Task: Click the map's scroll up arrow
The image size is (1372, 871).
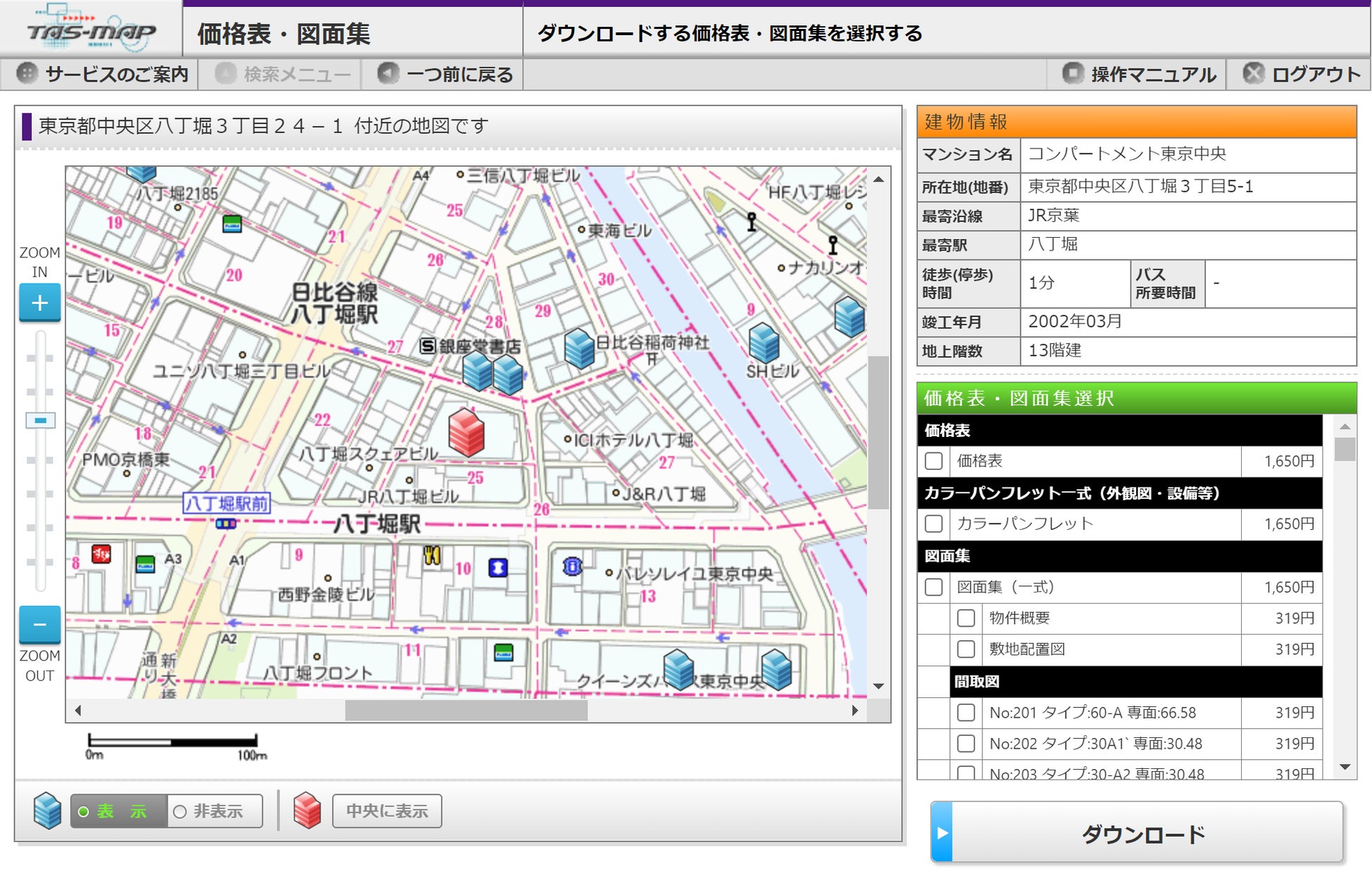Action: pos(879,179)
